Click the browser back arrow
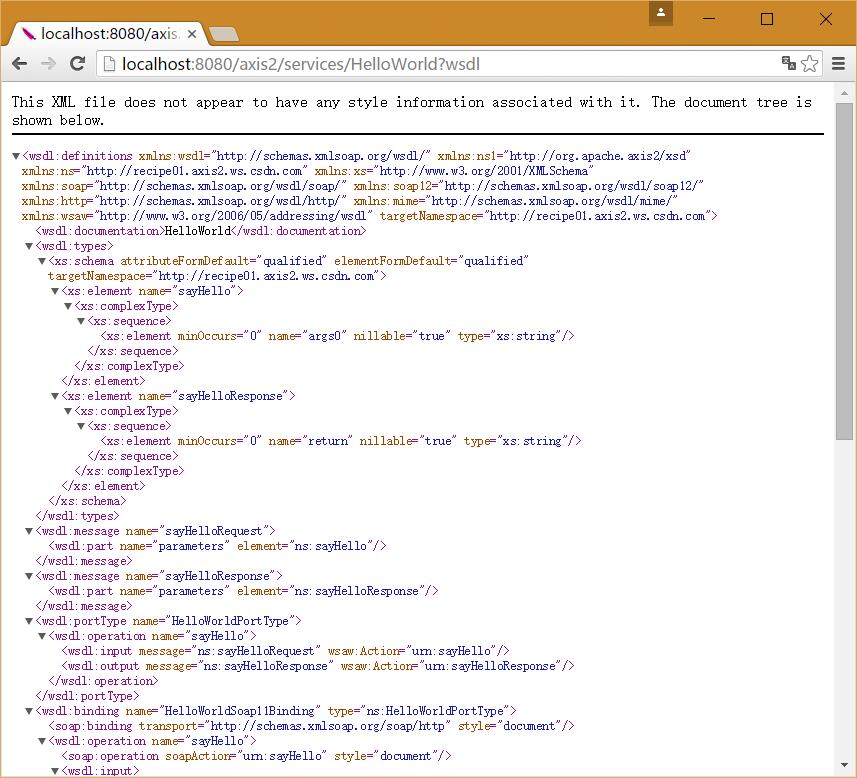 coord(19,64)
